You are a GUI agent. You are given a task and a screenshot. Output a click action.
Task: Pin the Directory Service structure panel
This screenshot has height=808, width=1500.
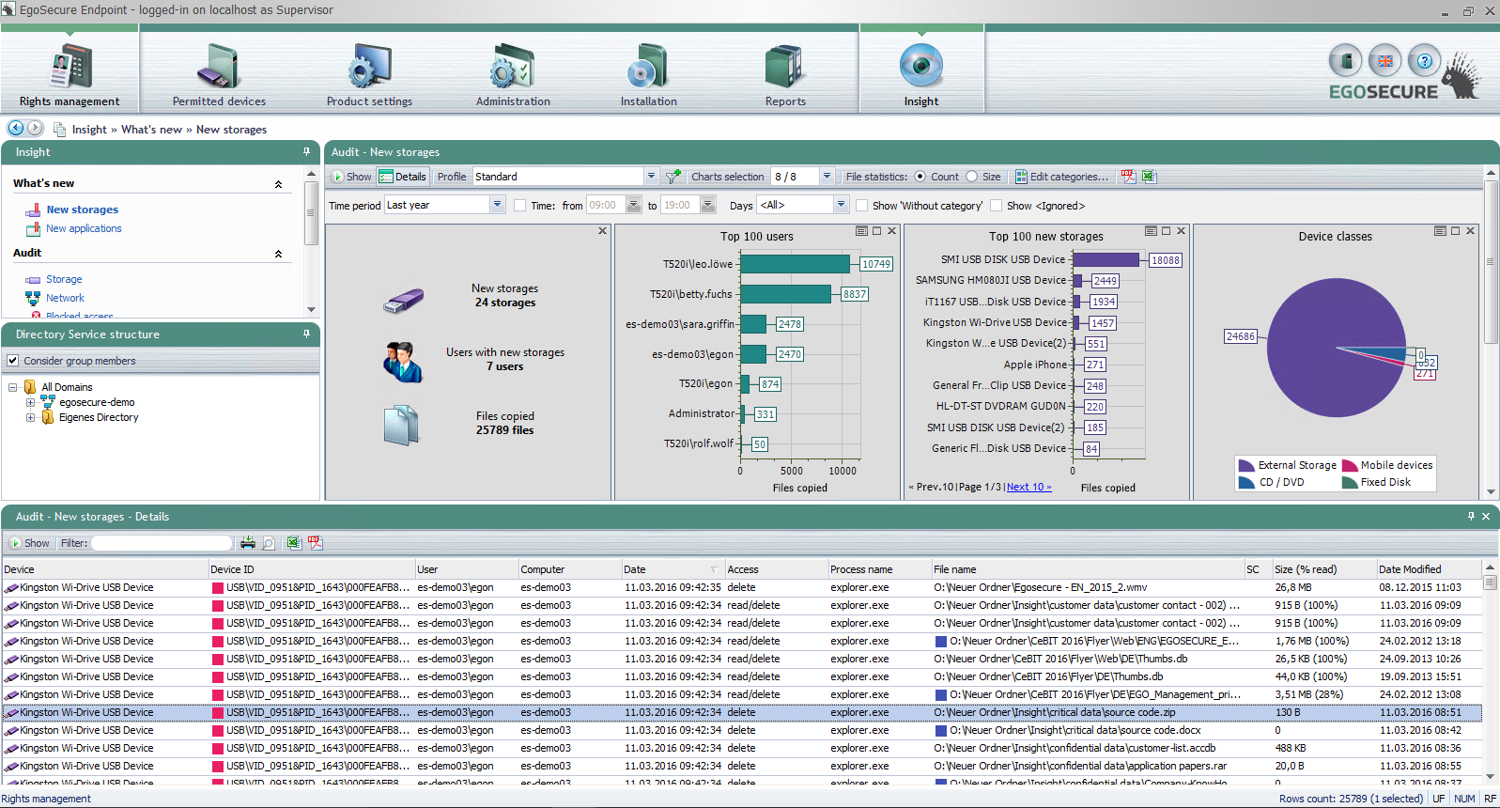pyautogui.click(x=307, y=334)
